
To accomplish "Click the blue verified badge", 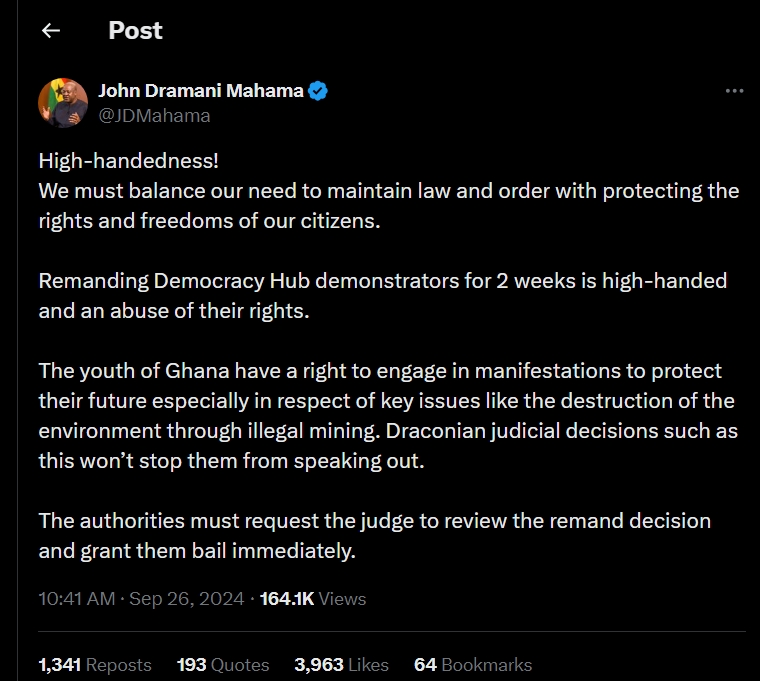I will [x=318, y=91].
